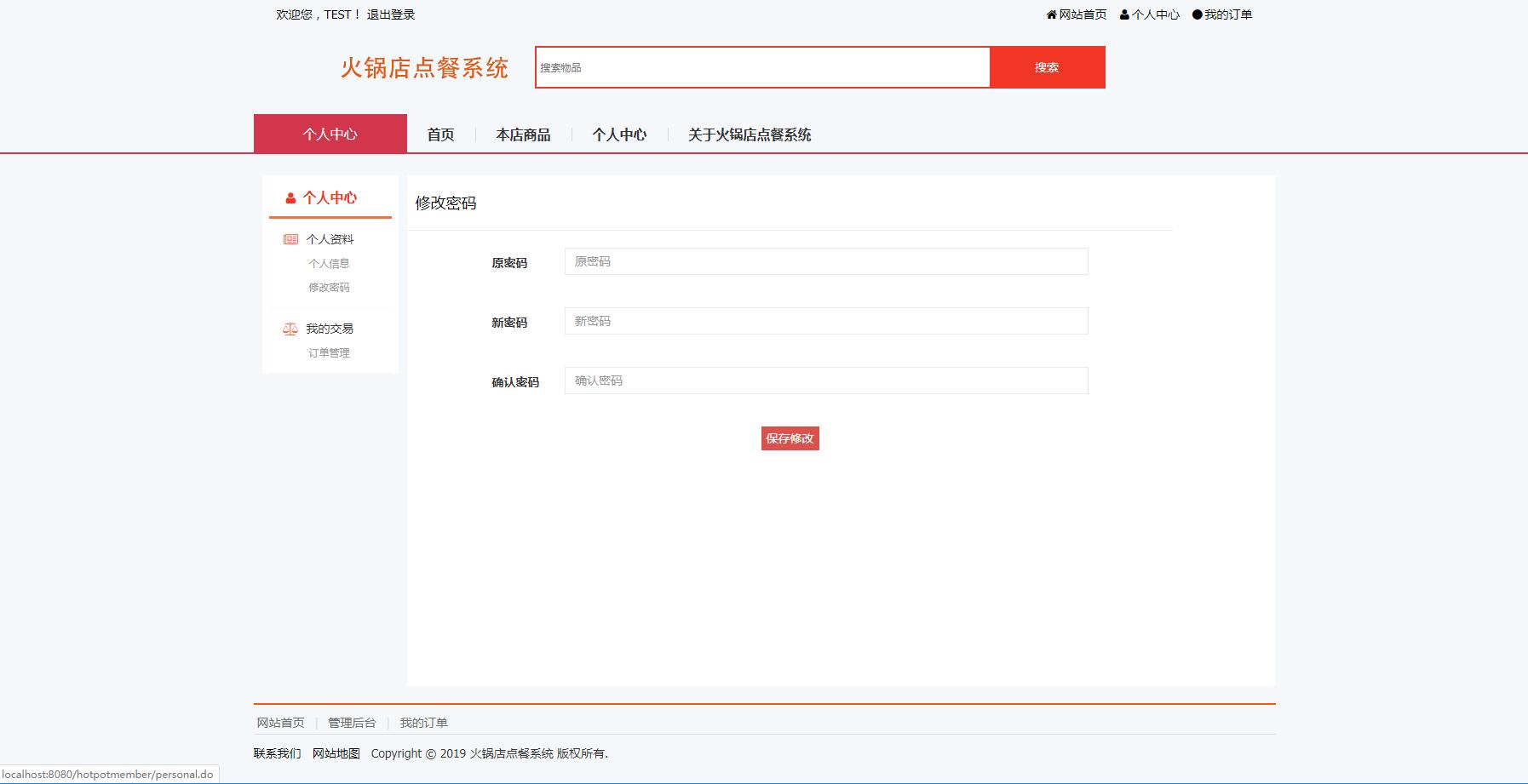Click the 保存修改 button
Image resolution: width=1528 pixels, height=784 pixels.
coord(790,438)
